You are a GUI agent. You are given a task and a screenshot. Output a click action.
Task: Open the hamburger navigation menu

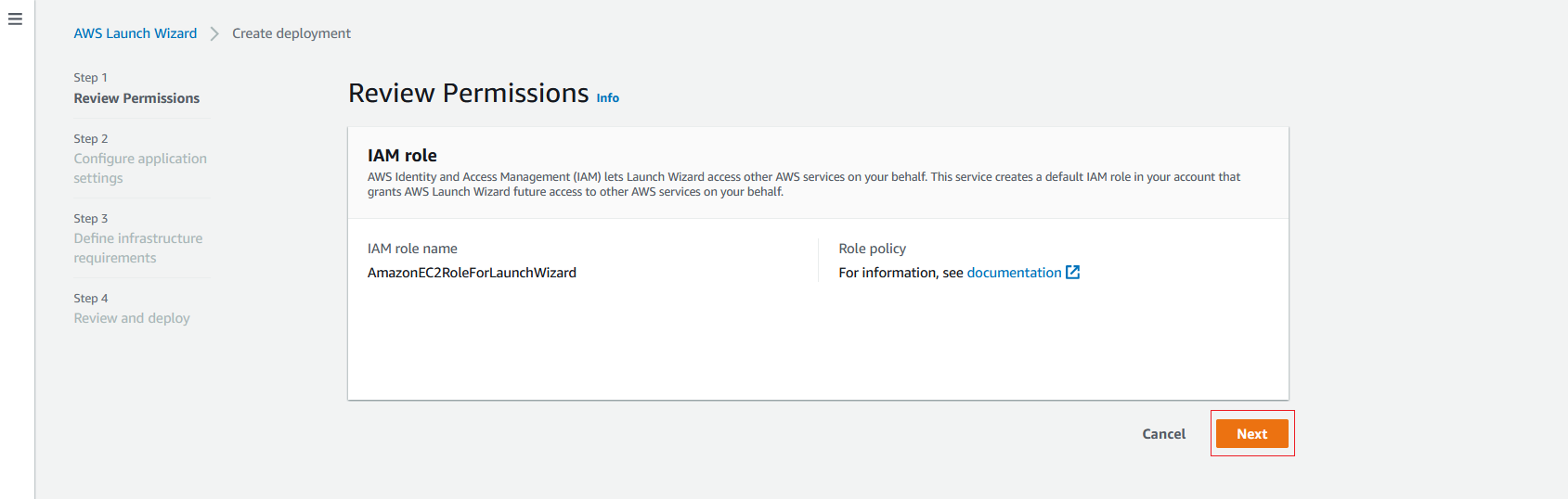(x=15, y=19)
